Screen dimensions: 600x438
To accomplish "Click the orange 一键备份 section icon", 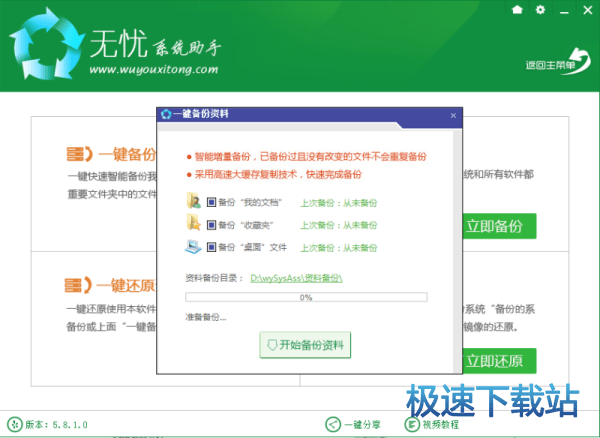I will tap(80, 154).
